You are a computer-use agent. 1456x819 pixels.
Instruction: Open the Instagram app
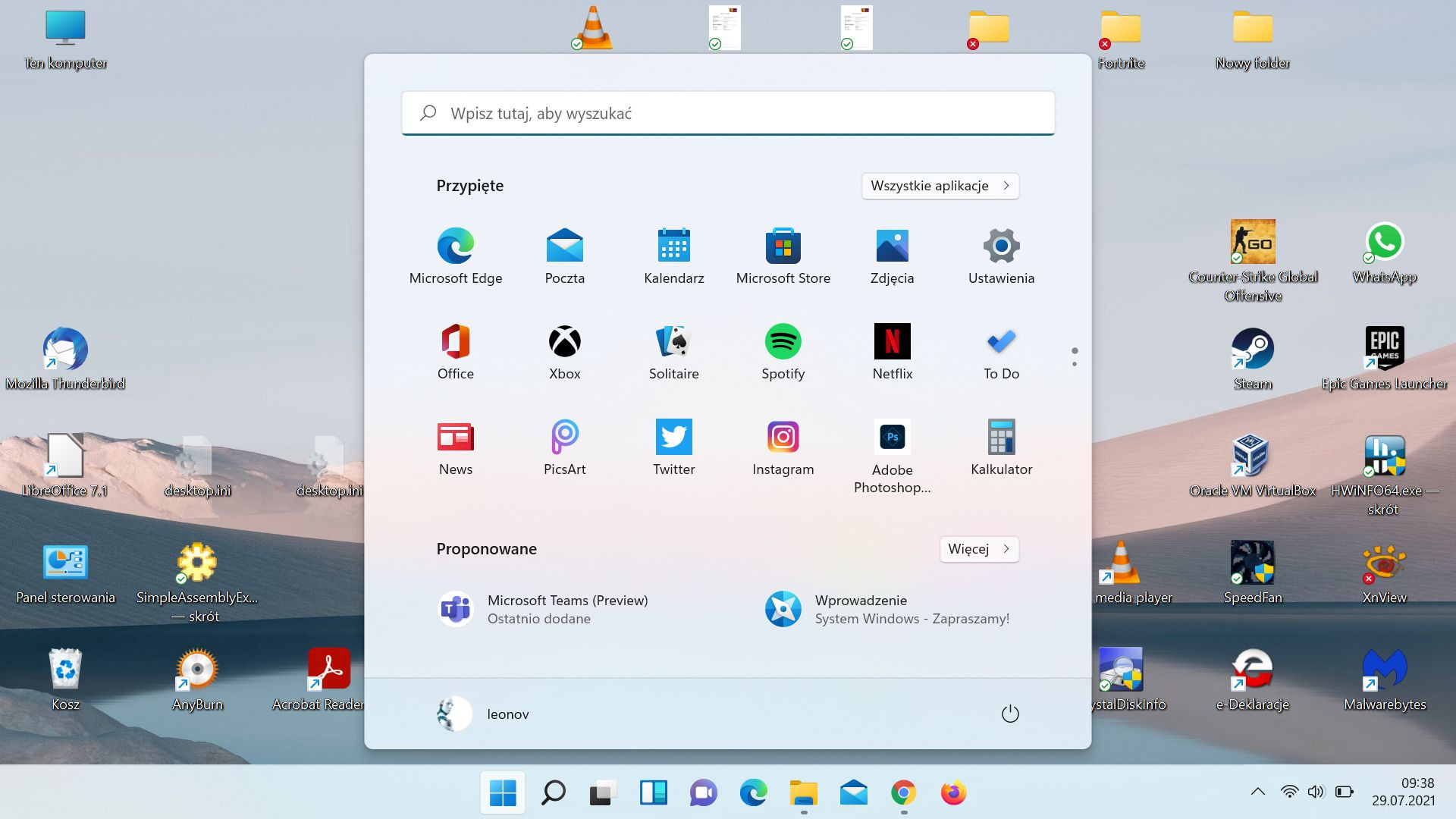click(x=783, y=447)
